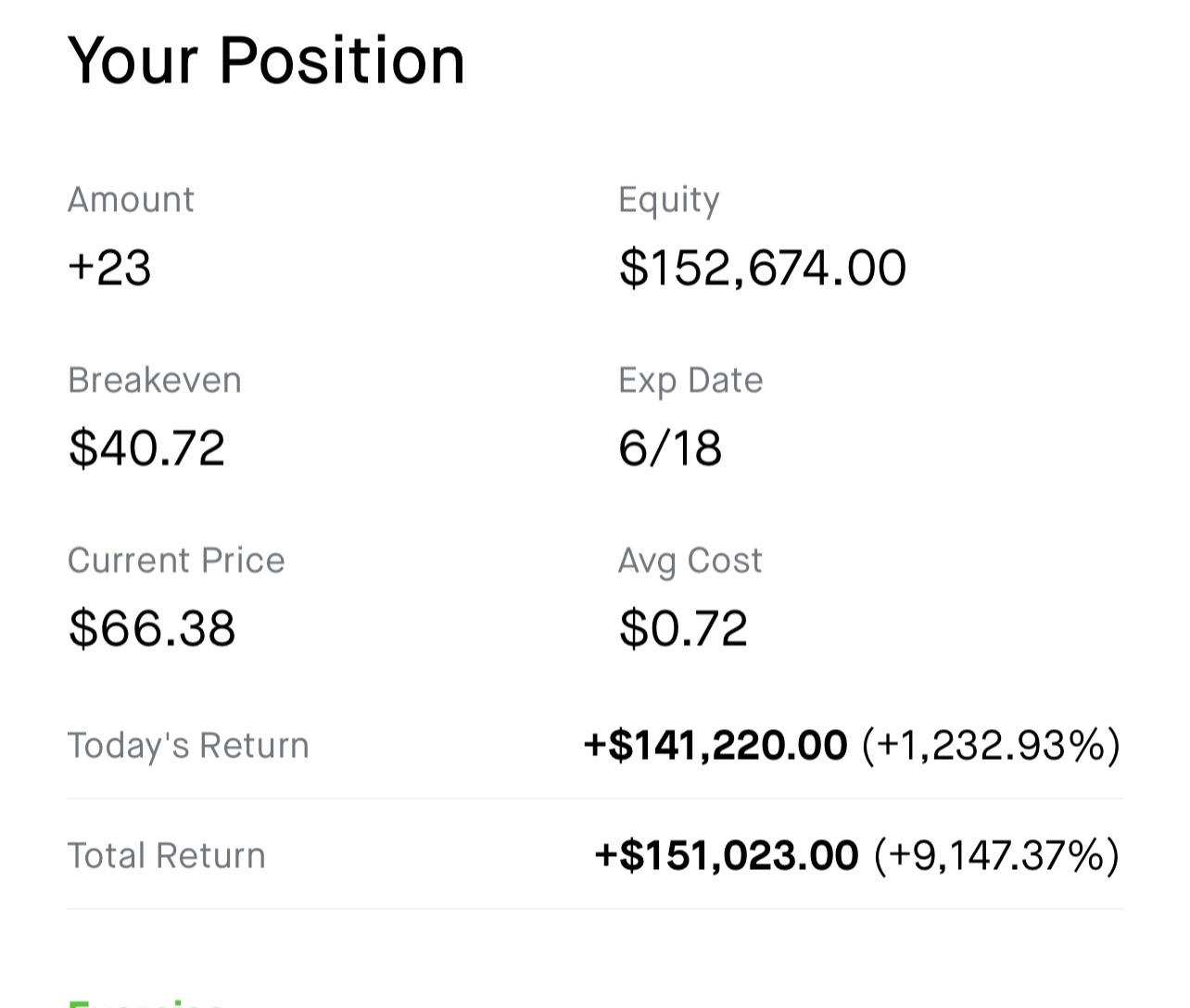
Task: Tap the $66.38 current price value
Action: [152, 628]
